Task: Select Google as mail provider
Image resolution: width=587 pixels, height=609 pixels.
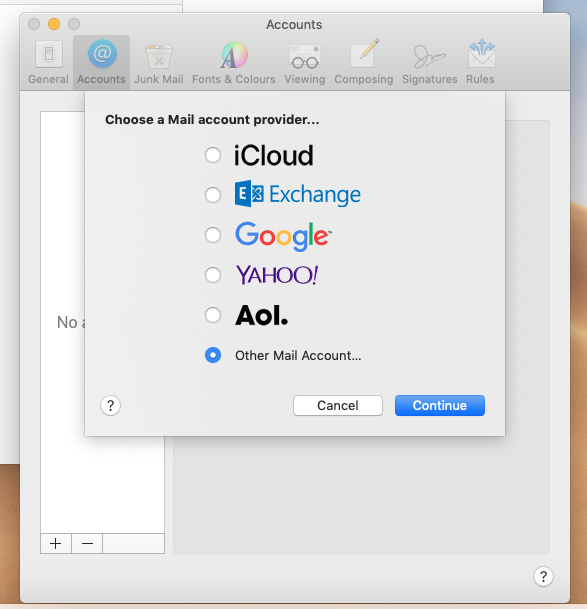Action: [x=213, y=235]
